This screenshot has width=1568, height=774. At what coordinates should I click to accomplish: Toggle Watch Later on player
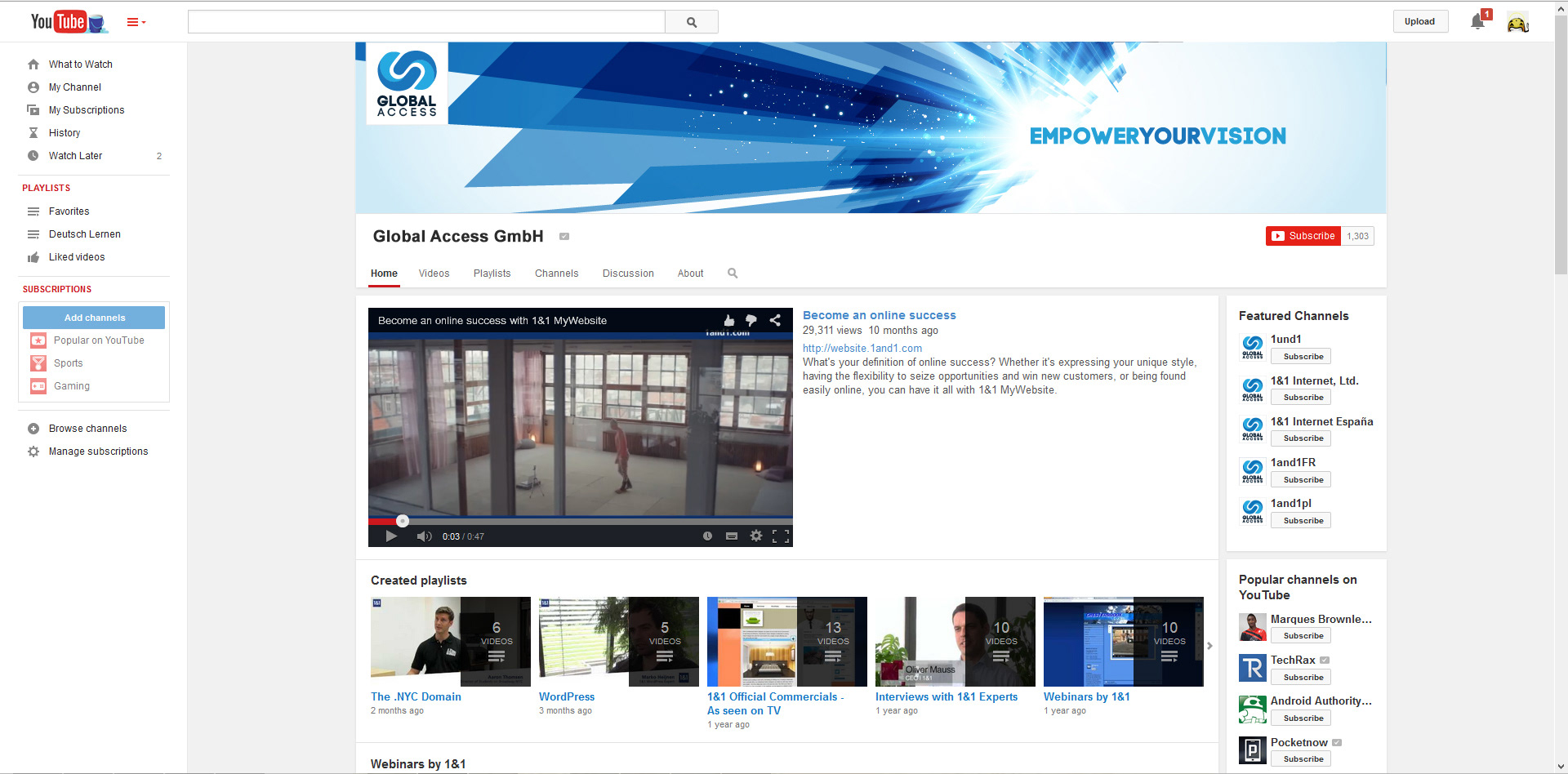click(x=707, y=536)
